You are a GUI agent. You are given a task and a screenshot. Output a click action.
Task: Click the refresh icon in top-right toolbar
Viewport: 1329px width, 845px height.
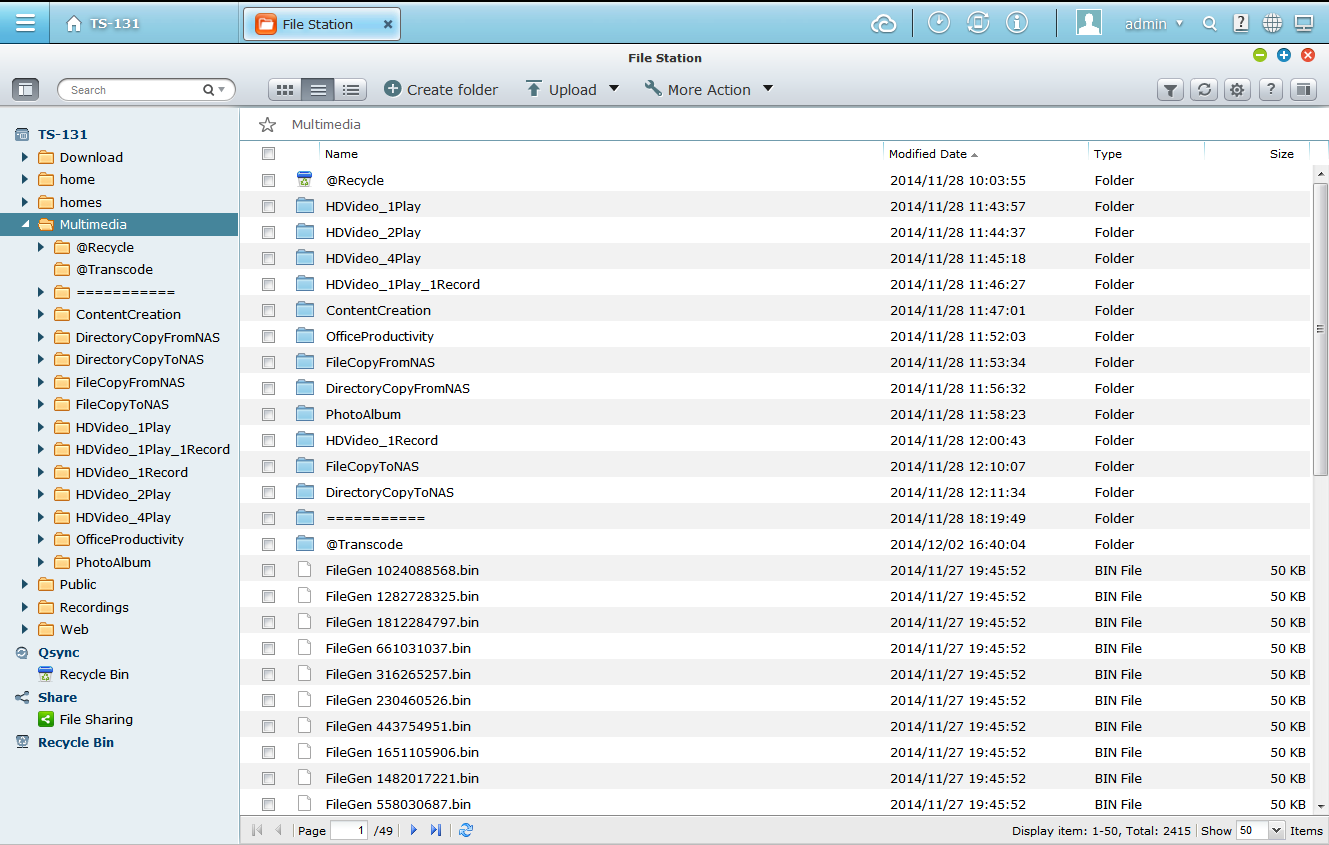coord(1205,90)
